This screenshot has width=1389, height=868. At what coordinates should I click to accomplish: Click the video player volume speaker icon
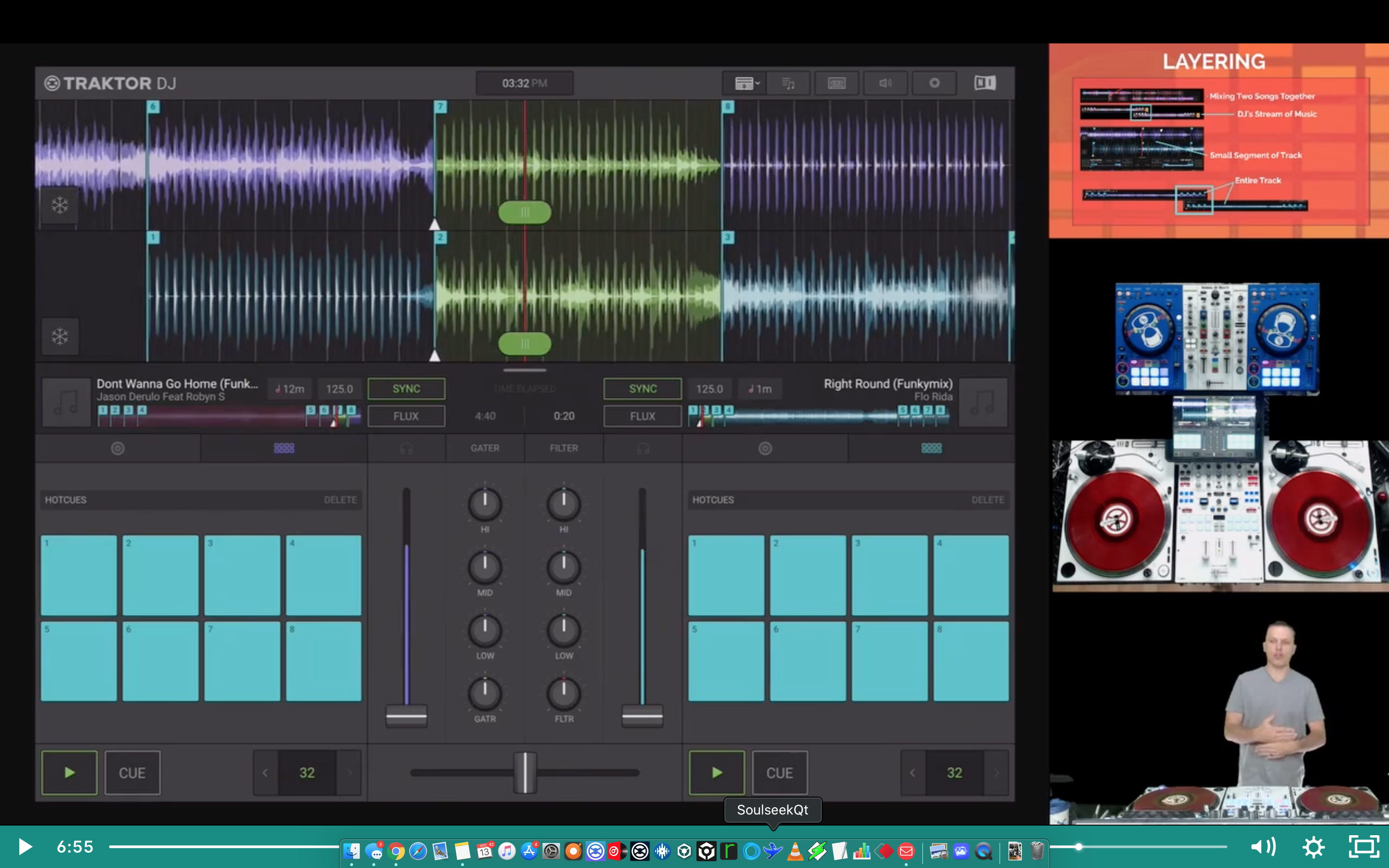tap(1263, 847)
